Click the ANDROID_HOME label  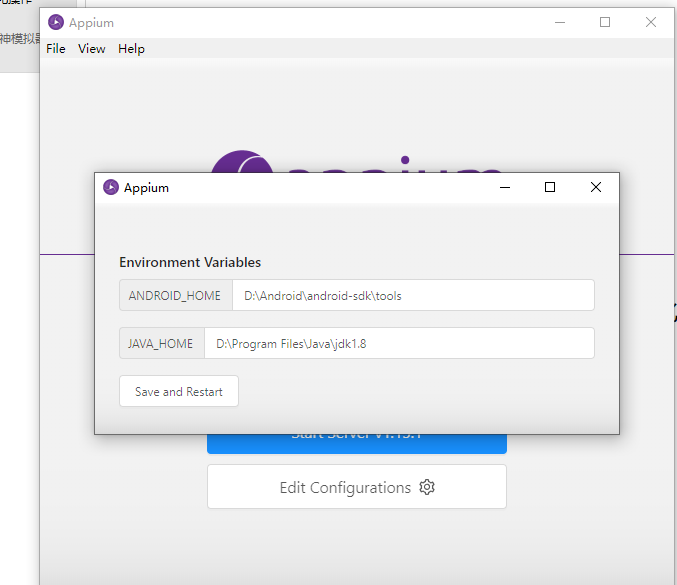pos(175,296)
